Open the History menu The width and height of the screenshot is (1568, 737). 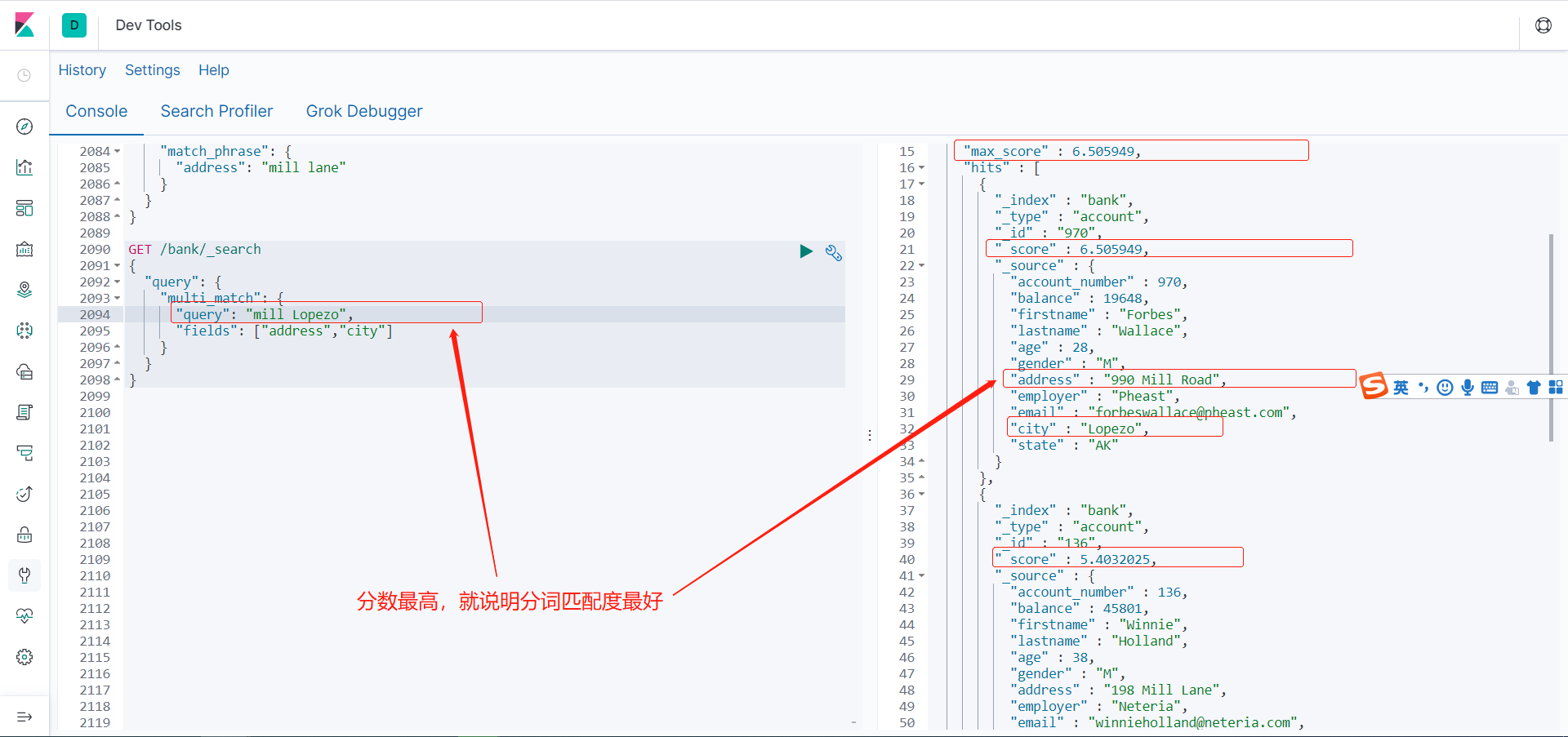(82, 70)
